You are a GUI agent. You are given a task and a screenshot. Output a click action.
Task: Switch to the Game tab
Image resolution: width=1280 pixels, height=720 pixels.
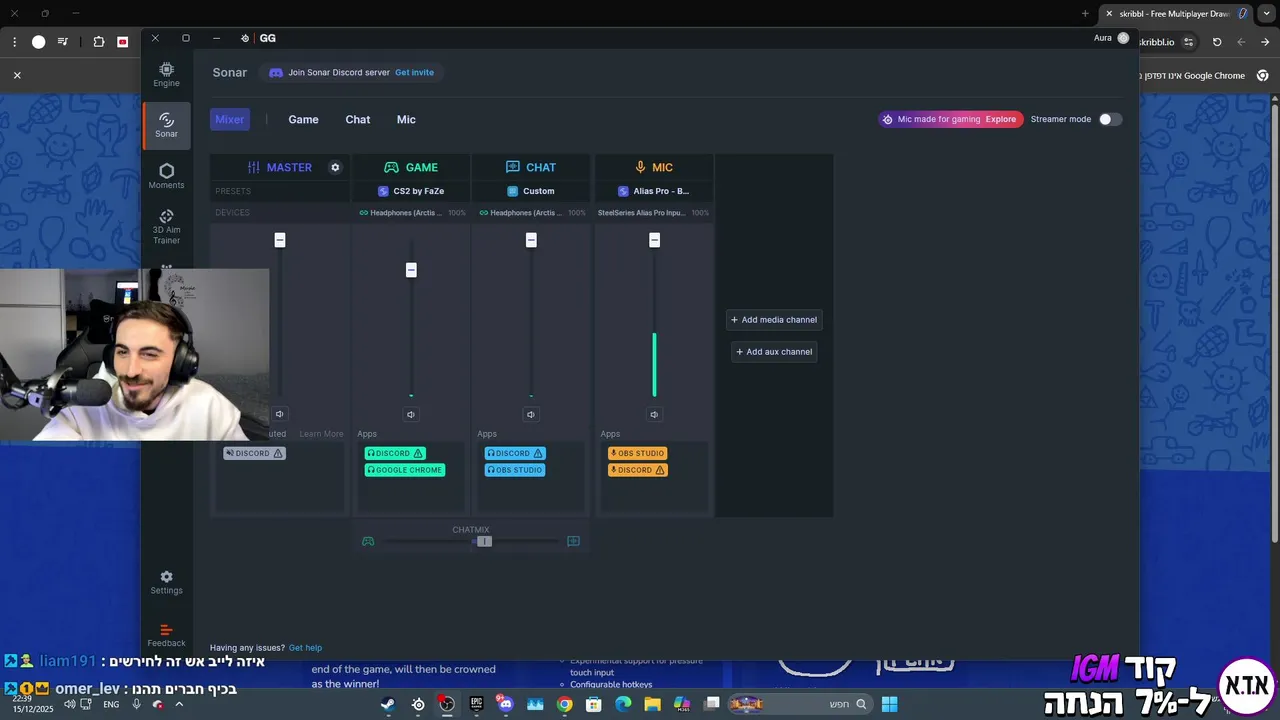click(303, 119)
